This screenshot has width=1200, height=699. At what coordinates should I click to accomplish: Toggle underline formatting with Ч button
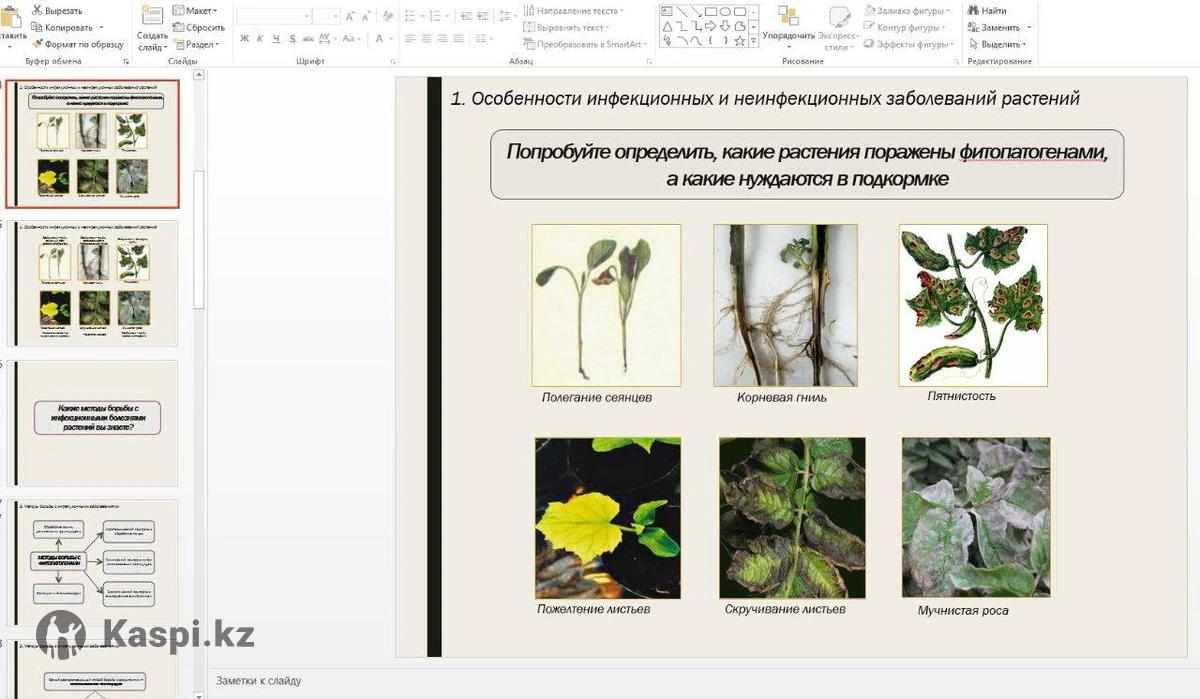pos(276,38)
